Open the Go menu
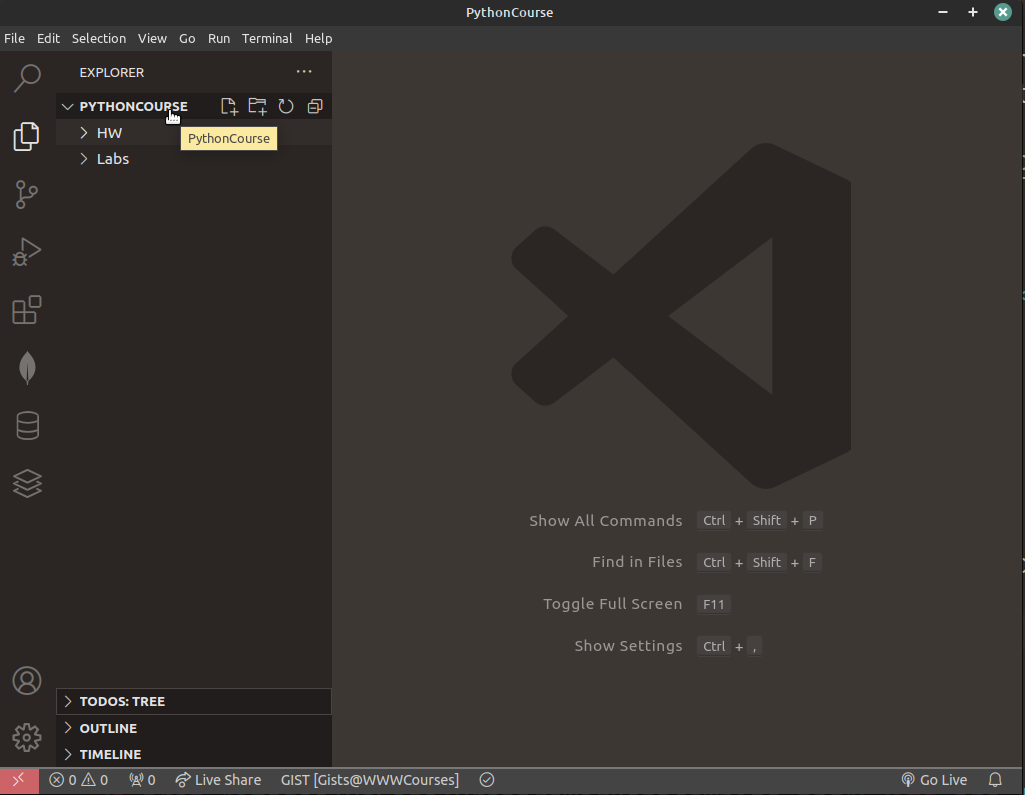 click(187, 39)
